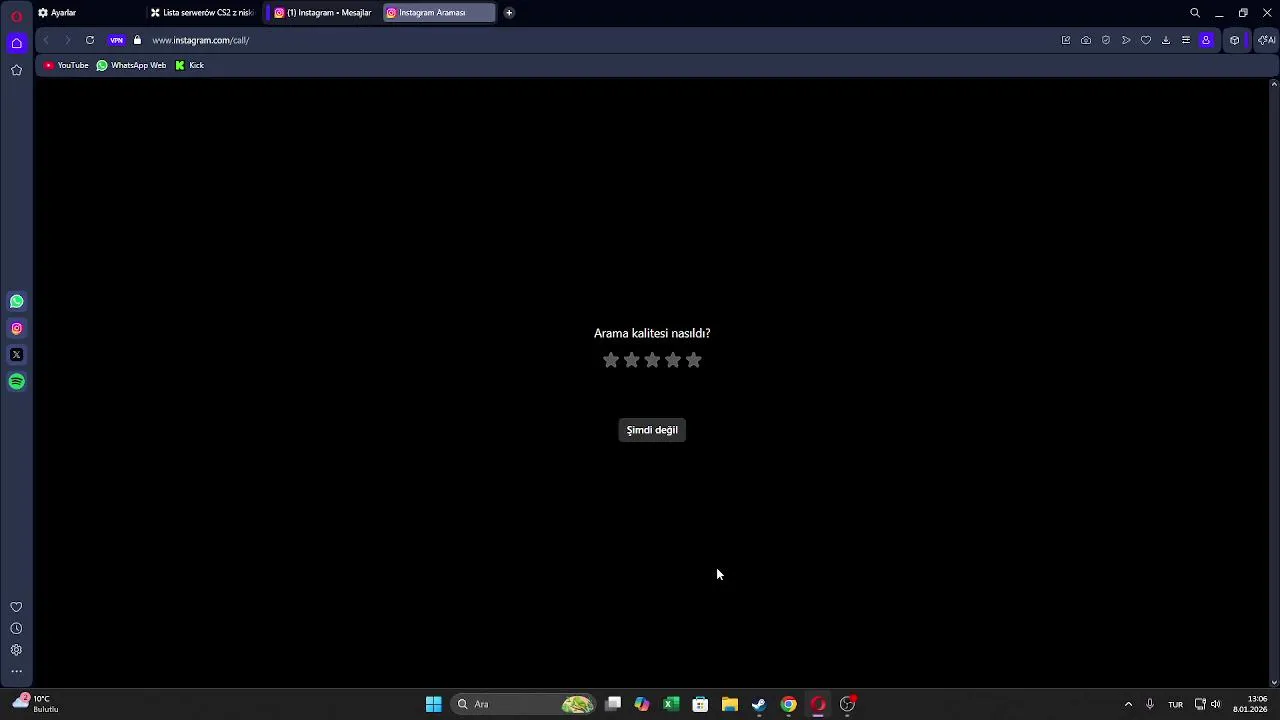This screenshot has height=720, width=1280.
Task: Open OBS Studio from the taskbar
Action: pyautogui.click(x=847, y=704)
